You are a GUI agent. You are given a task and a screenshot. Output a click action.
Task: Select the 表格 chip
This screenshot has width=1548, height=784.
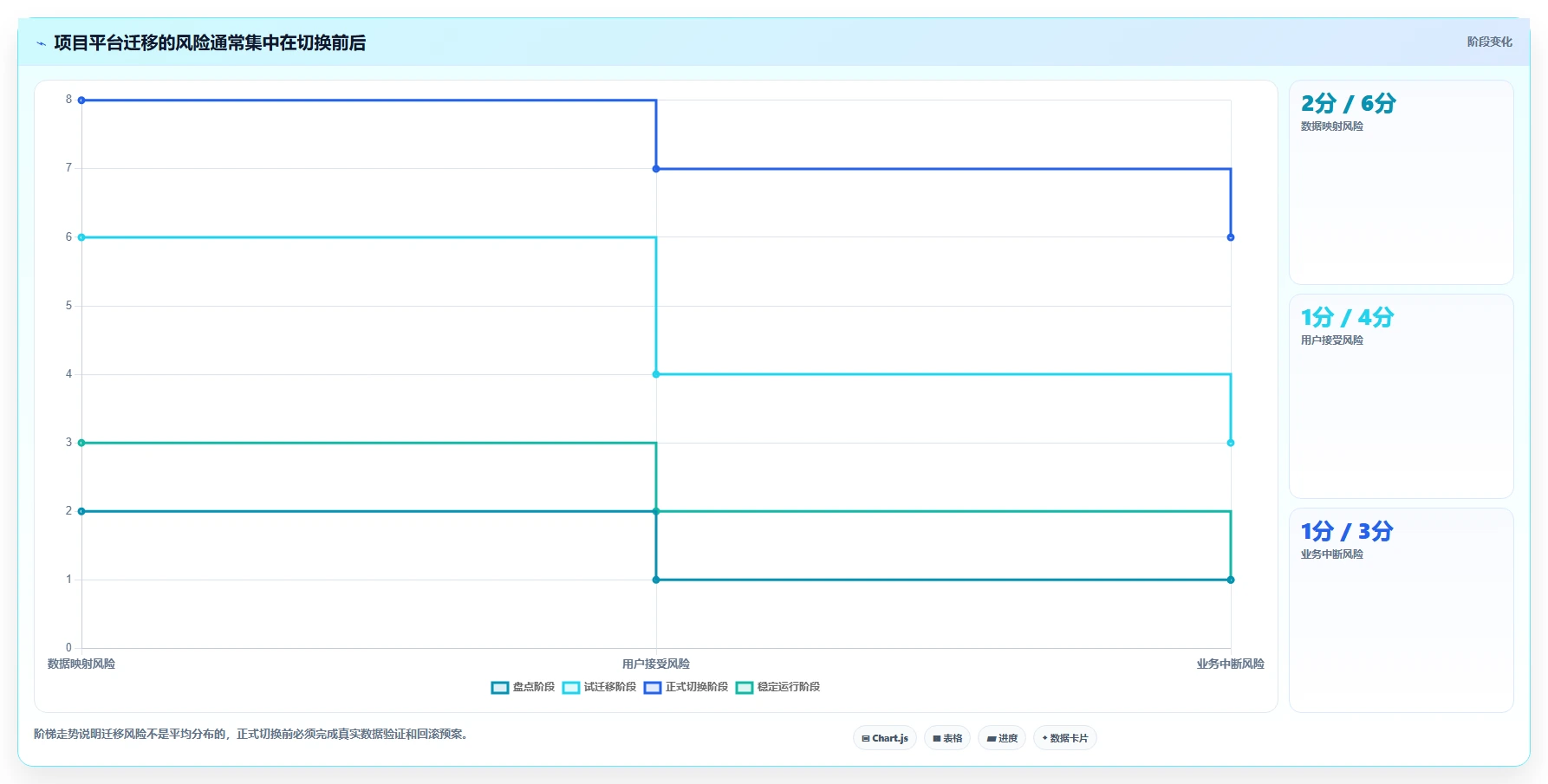(x=947, y=738)
